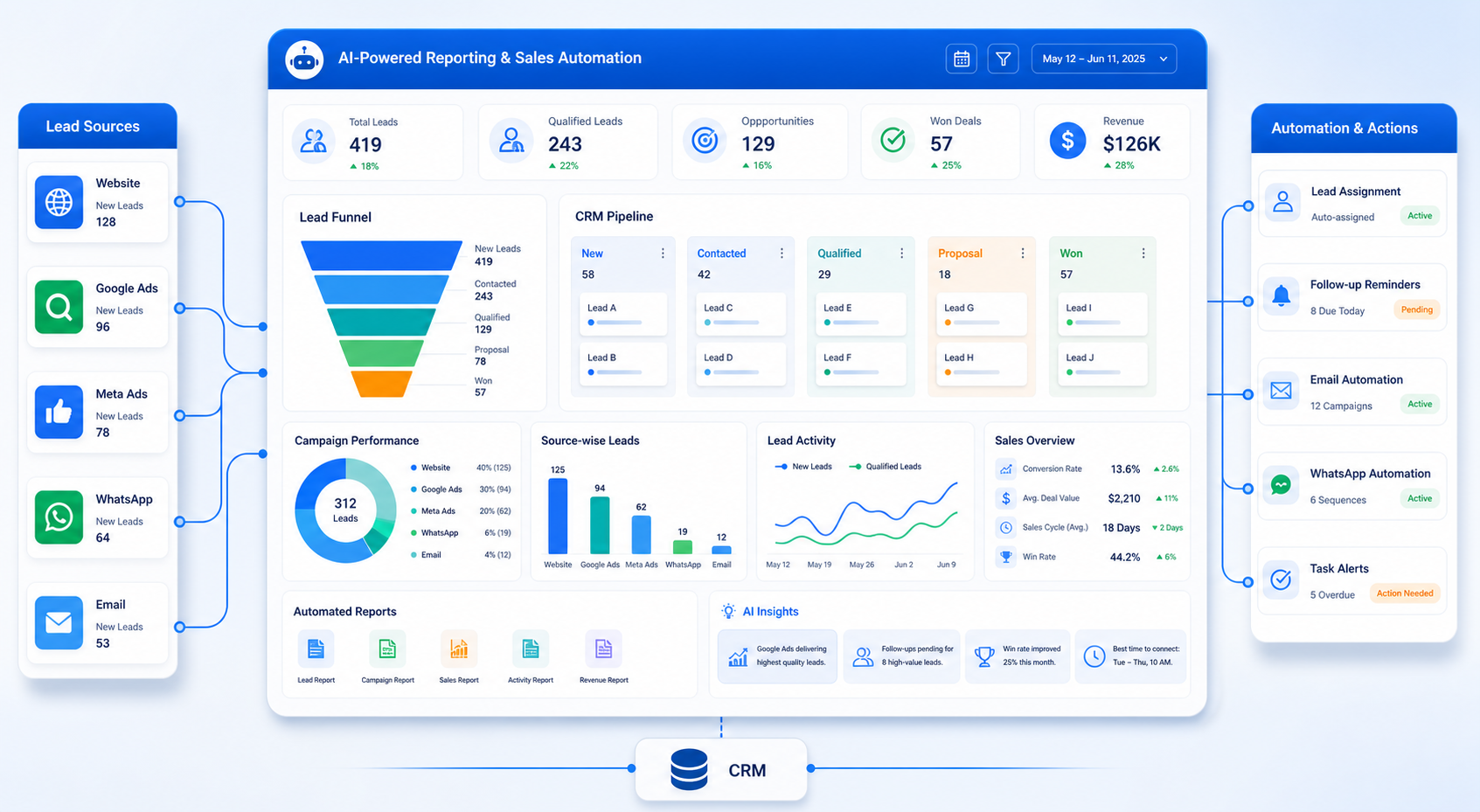Image resolution: width=1480 pixels, height=812 pixels.
Task: Click the Task Alerts check icon
Action: click(x=1282, y=580)
